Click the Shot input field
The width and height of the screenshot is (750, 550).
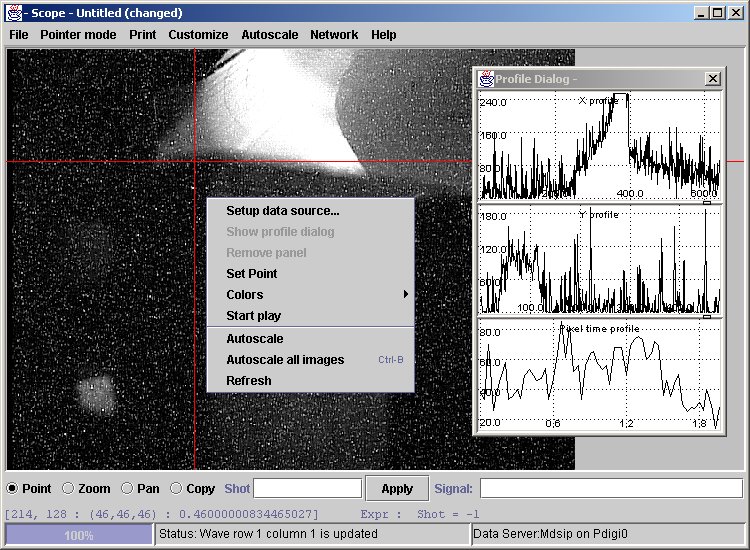click(x=307, y=488)
